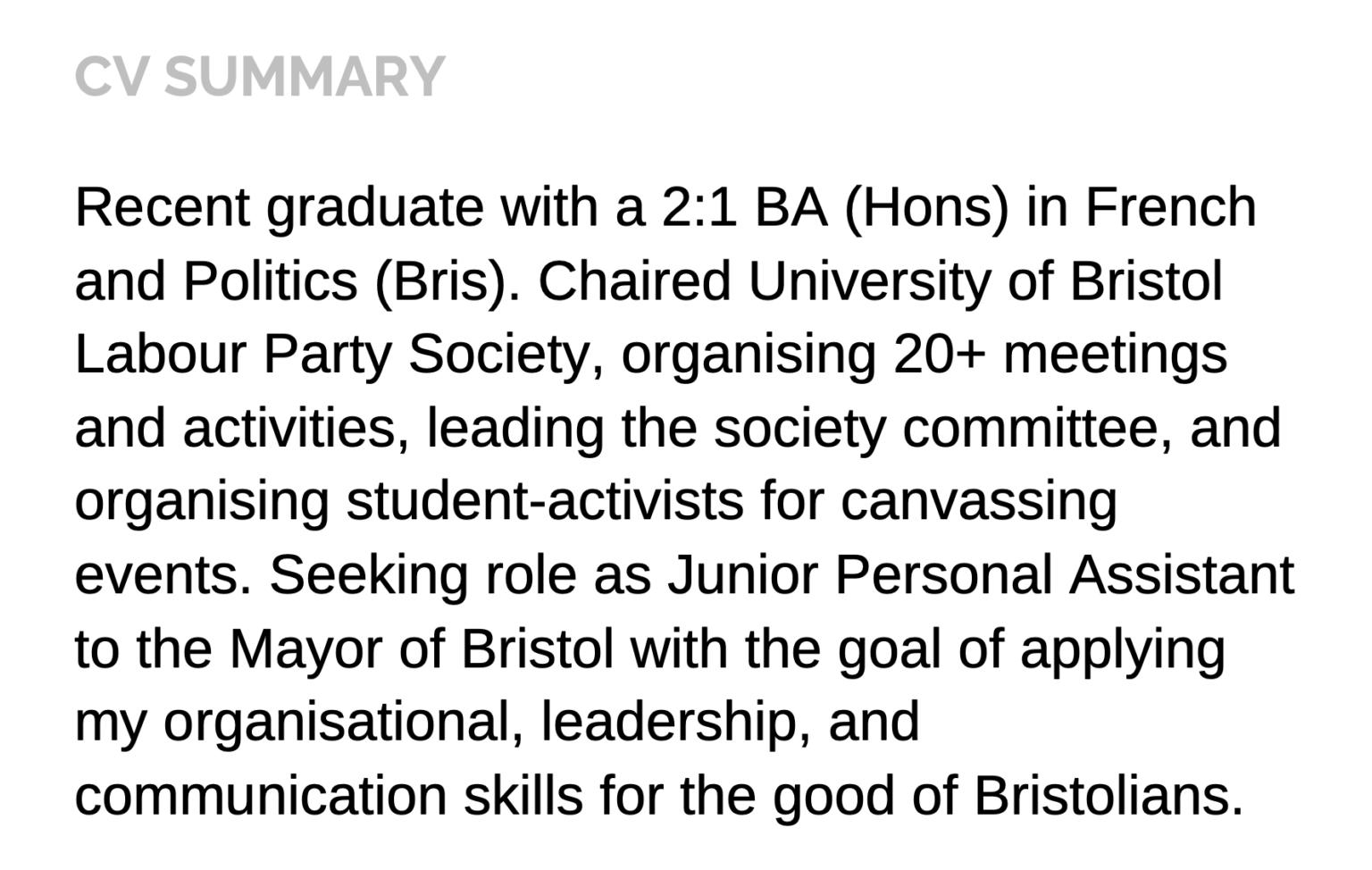The width and height of the screenshot is (1372, 870).
Task: Click the word "Bristolians"
Action: pyautogui.click(x=1108, y=797)
